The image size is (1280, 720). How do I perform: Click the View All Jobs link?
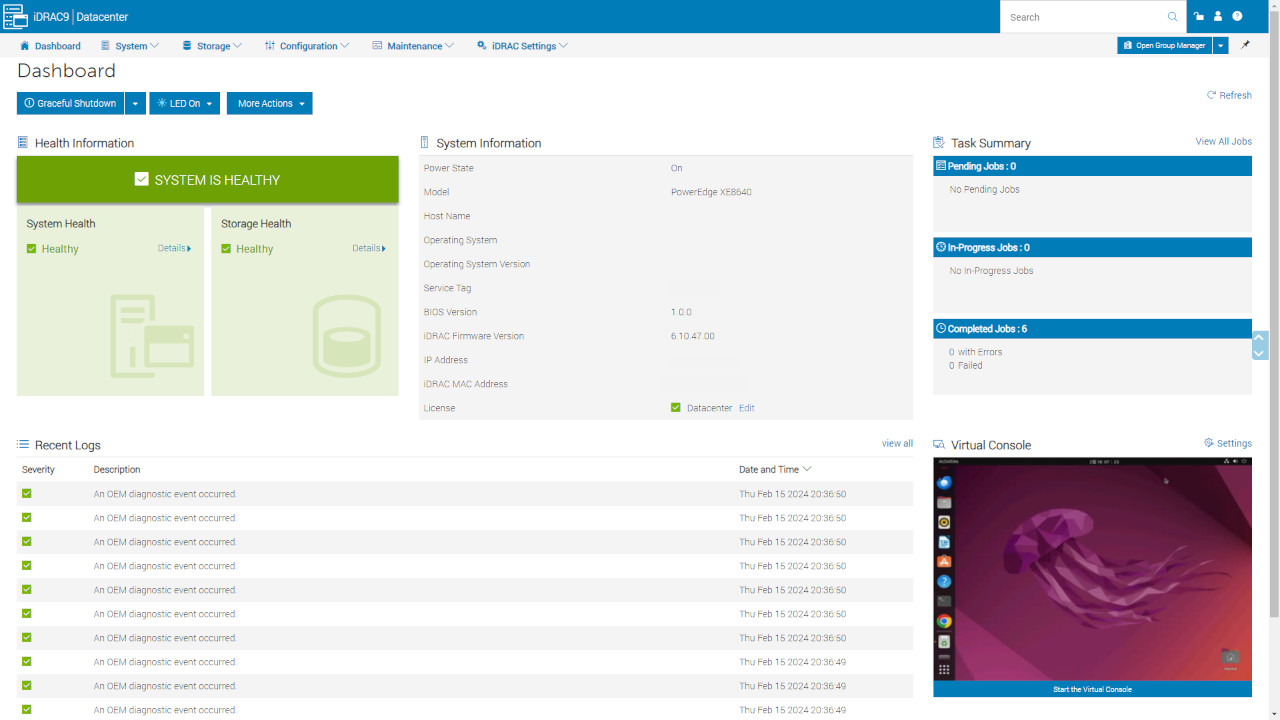pos(1223,142)
